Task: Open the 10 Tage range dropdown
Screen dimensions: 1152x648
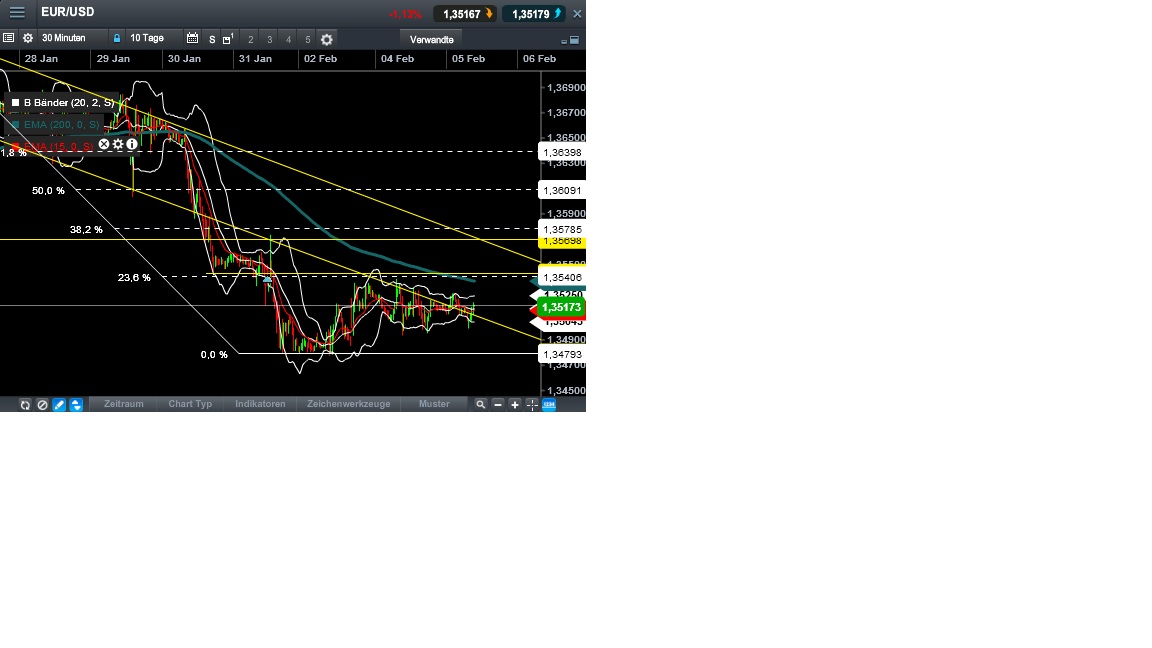Action: point(147,38)
